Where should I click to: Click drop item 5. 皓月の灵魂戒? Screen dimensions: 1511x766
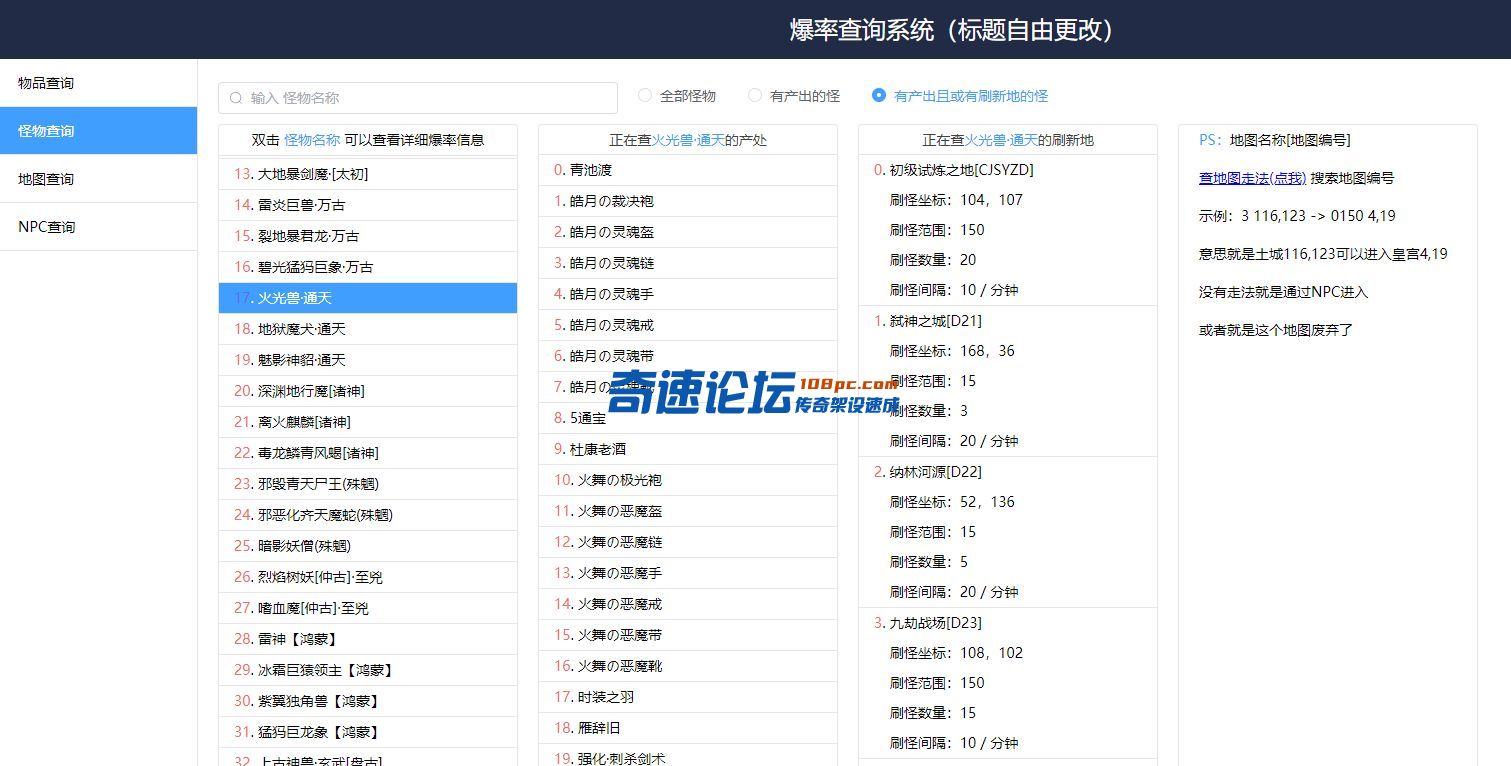point(688,325)
